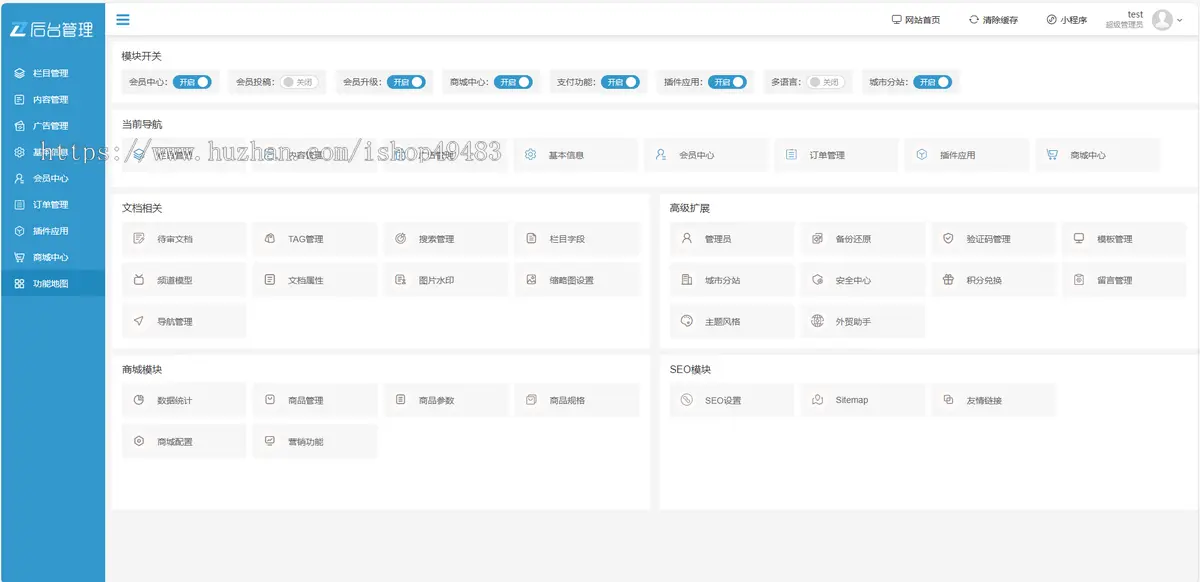This screenshot has width=1200, height=582.
Task: Open the 搜索管理 card
Action: tap(446, 239)
